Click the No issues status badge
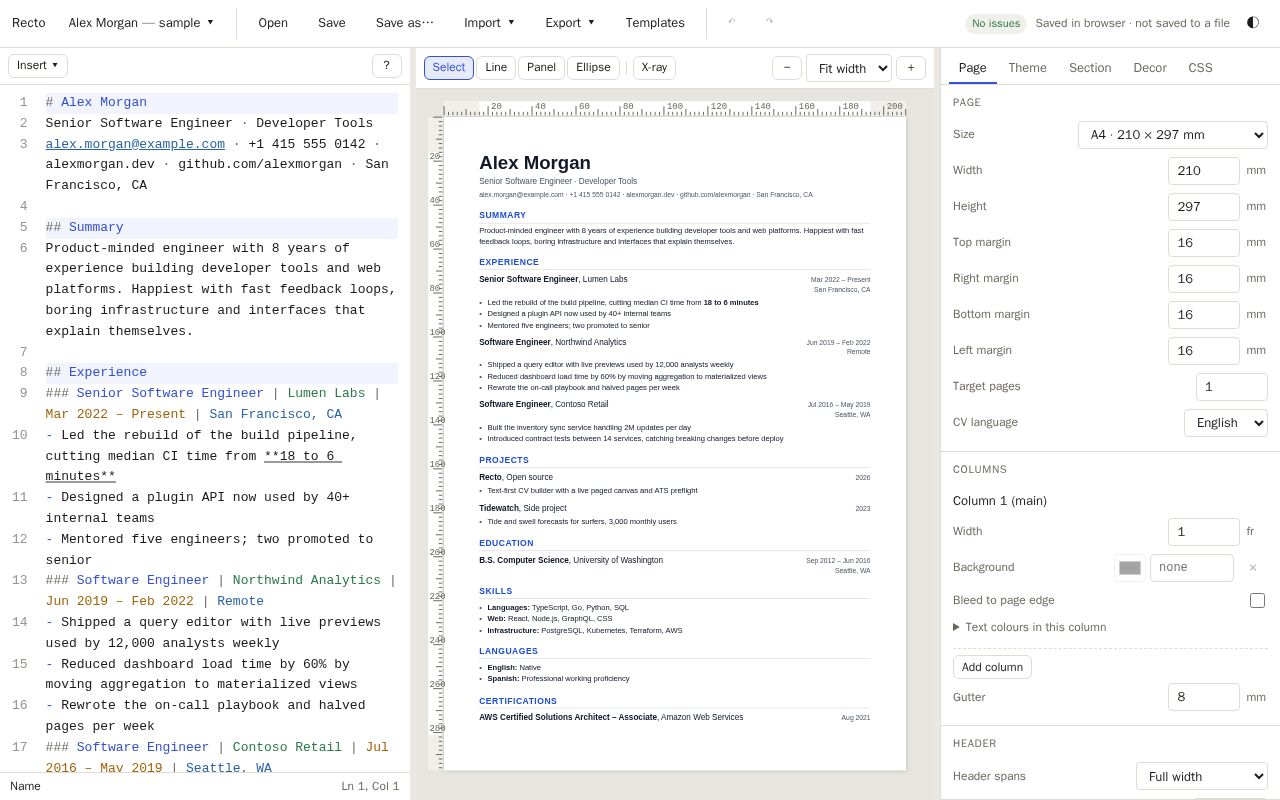1280x800 pixels. point(996,23)
